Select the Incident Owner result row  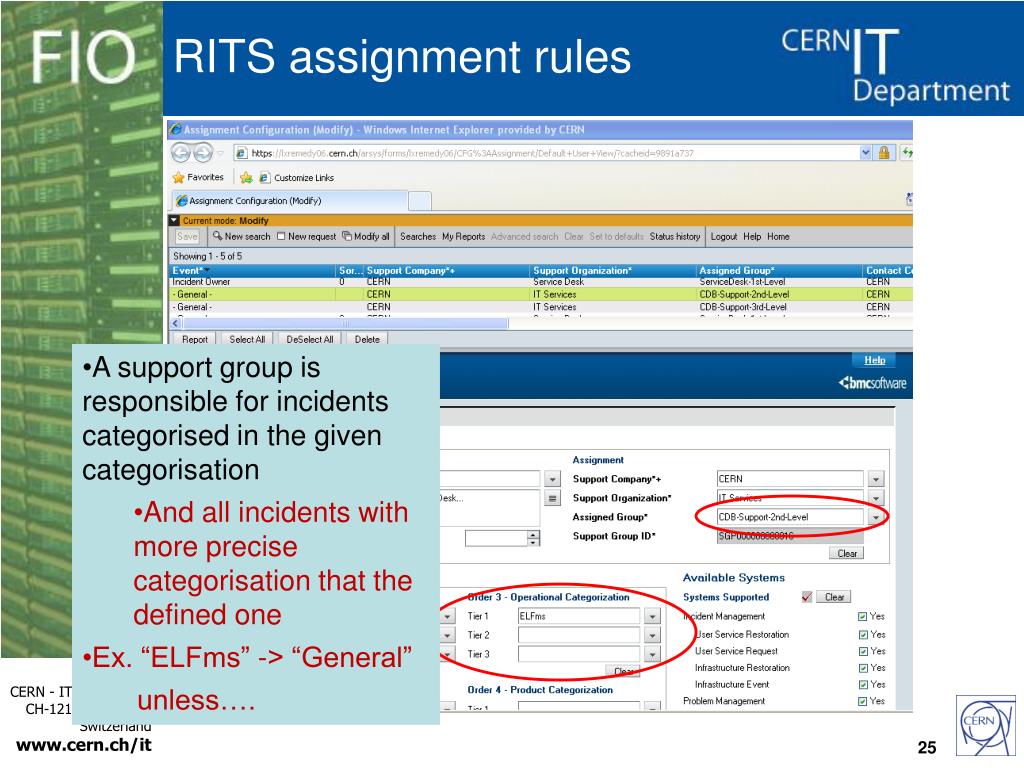click(x=541, y=281)
